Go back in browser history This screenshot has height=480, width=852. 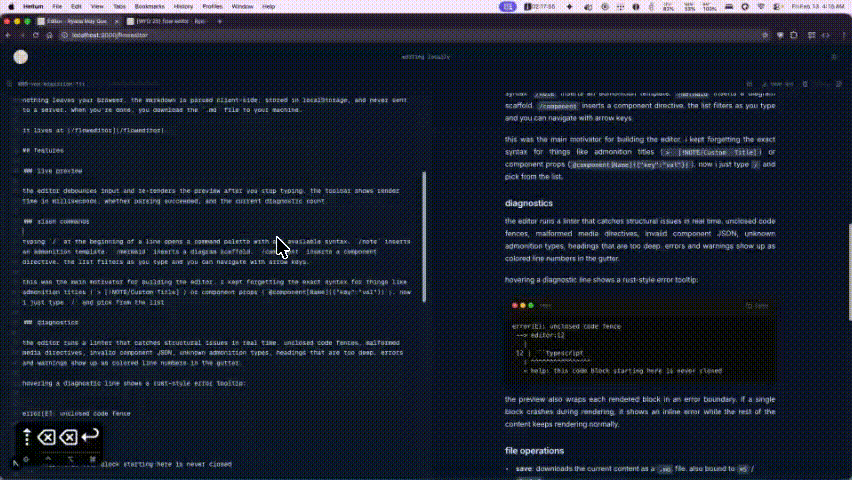point(8,35)
